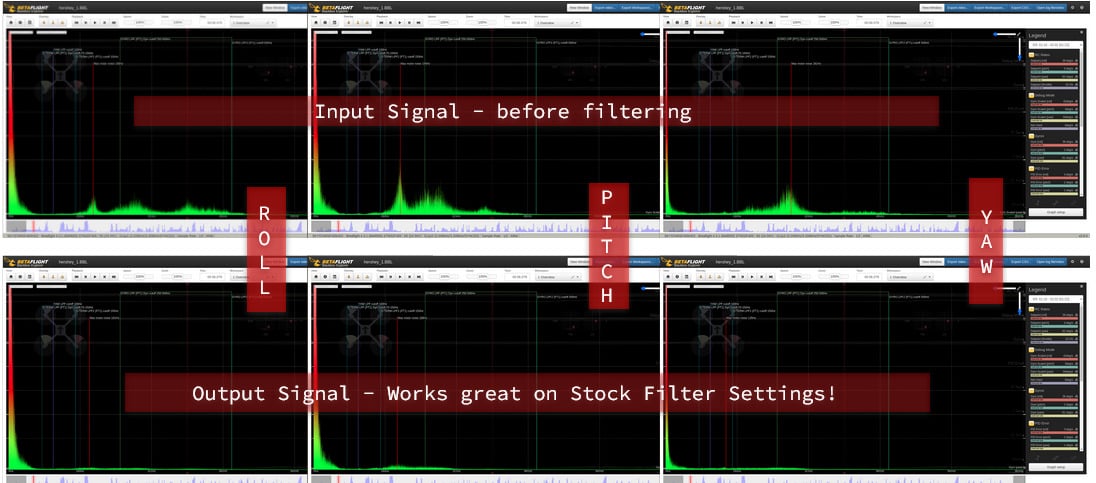
Task: Click the help icon in top-right header
Action: coord(1084,7)
